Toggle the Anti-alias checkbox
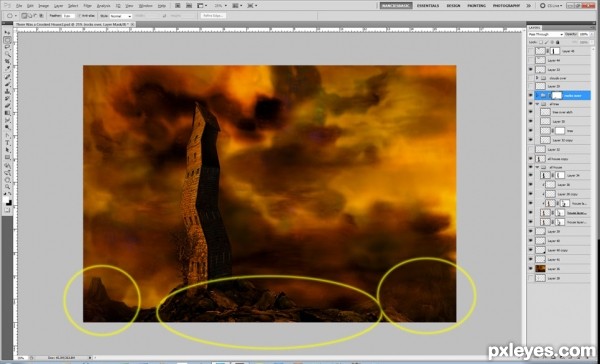 [80, 16]
